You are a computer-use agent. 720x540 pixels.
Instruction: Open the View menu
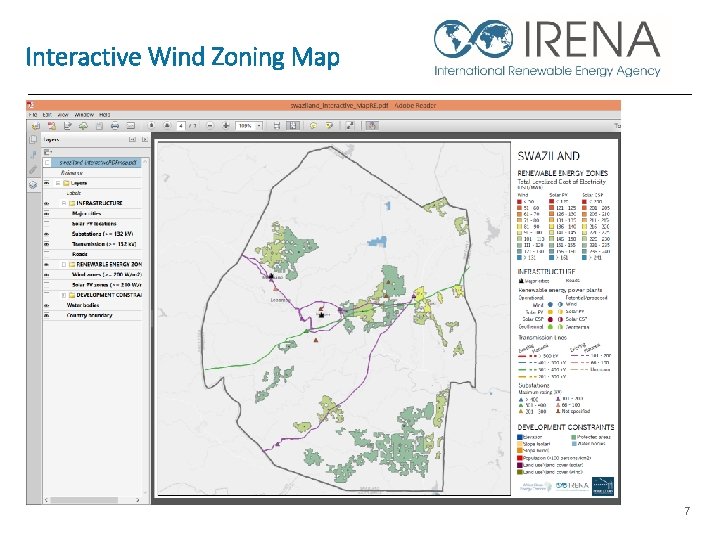pyautogui.click(x=63, y=115)
